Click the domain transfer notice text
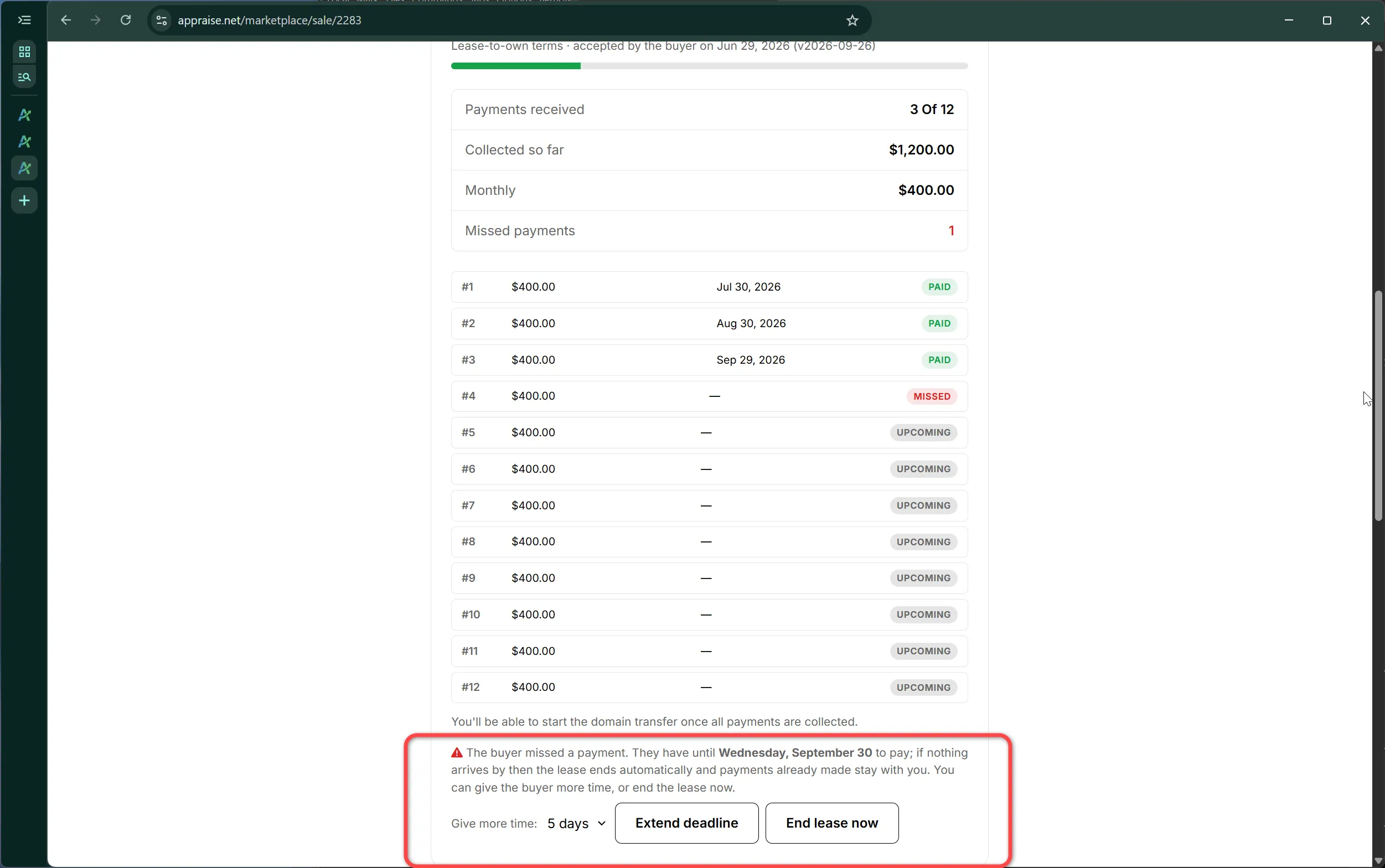Screen dimensions: 1385x868 pyautogui.click(x=654, y=722)
